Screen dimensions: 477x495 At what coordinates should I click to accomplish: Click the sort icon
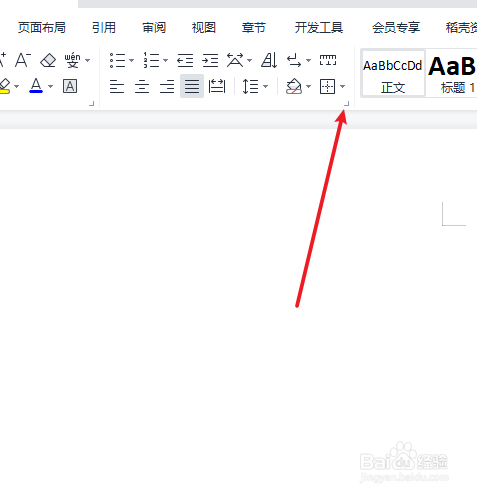(x=269, y=60)
